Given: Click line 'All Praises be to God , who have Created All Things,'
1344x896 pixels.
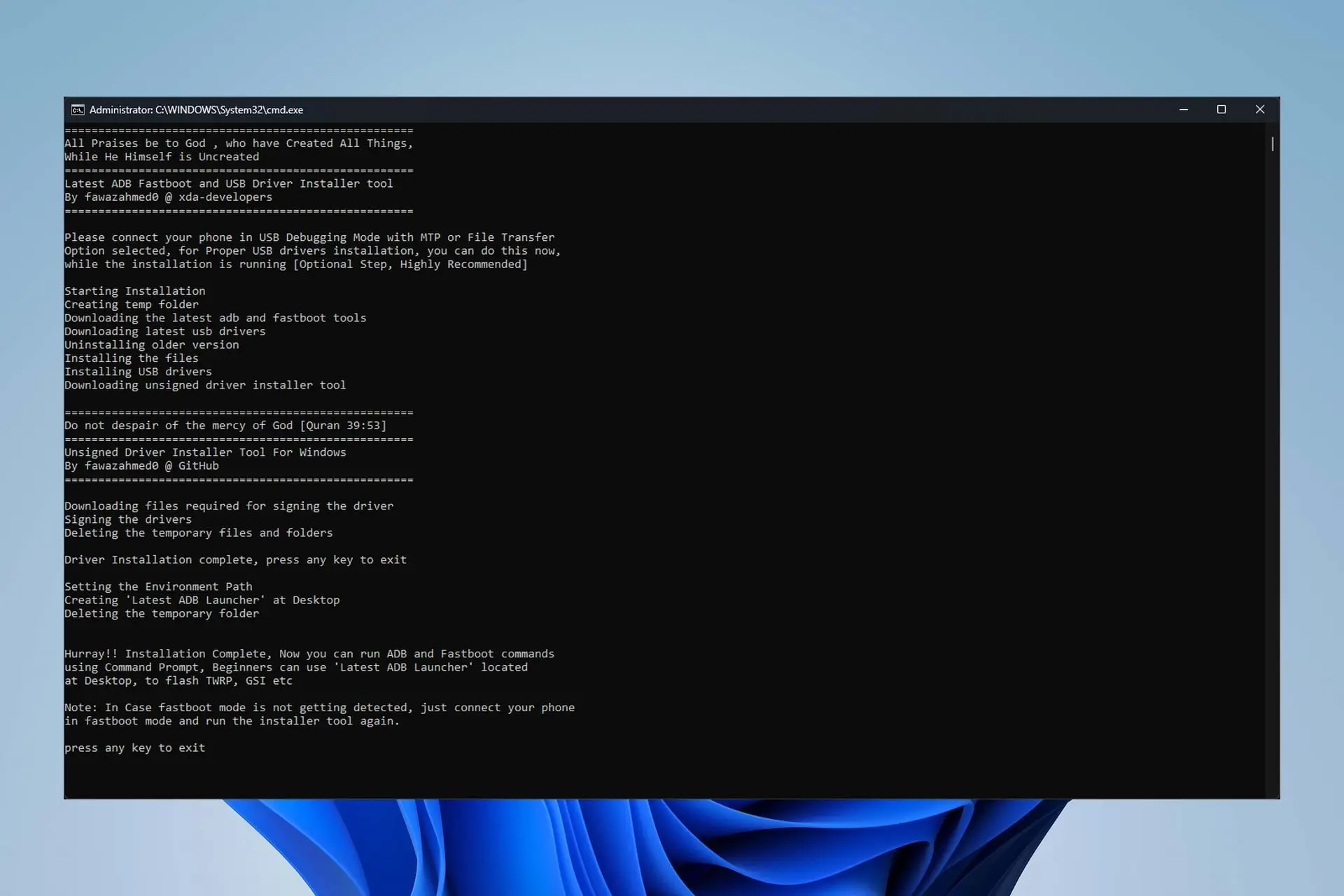Looking at the screenshot, I should pyautogui.click(x=239, y=143).
